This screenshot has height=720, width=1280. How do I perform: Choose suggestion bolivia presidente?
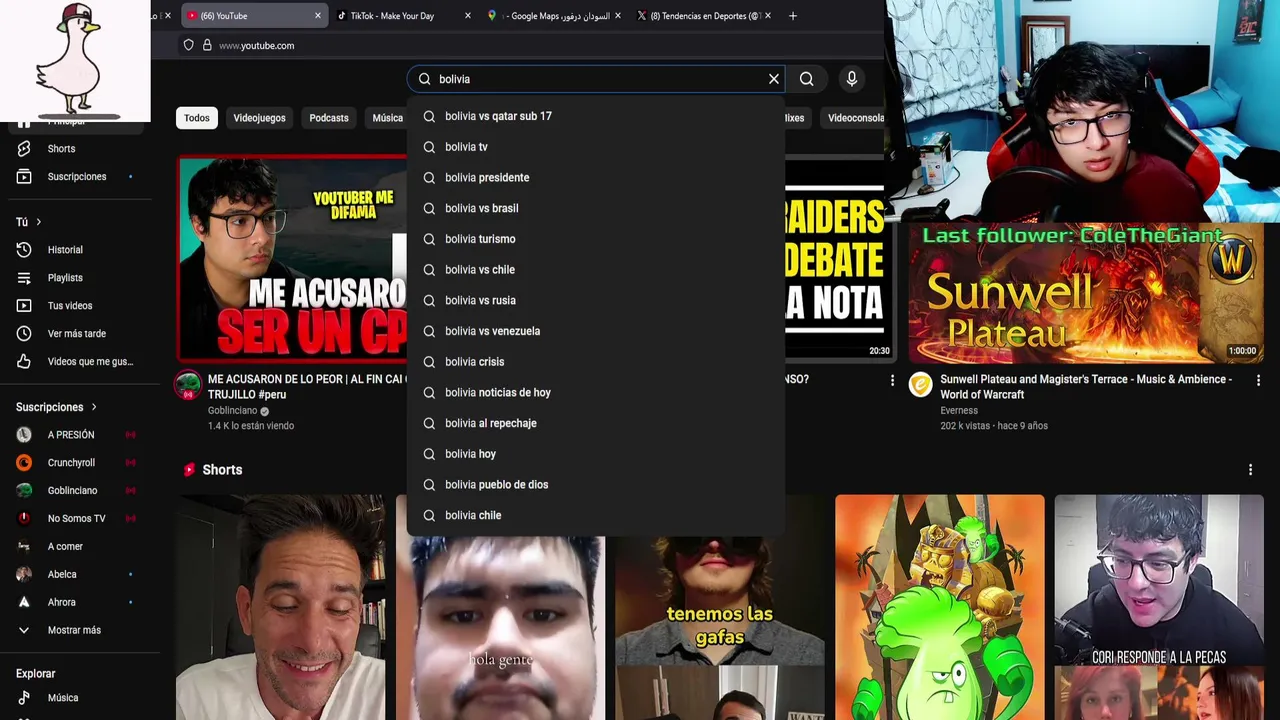click(596, 178)
